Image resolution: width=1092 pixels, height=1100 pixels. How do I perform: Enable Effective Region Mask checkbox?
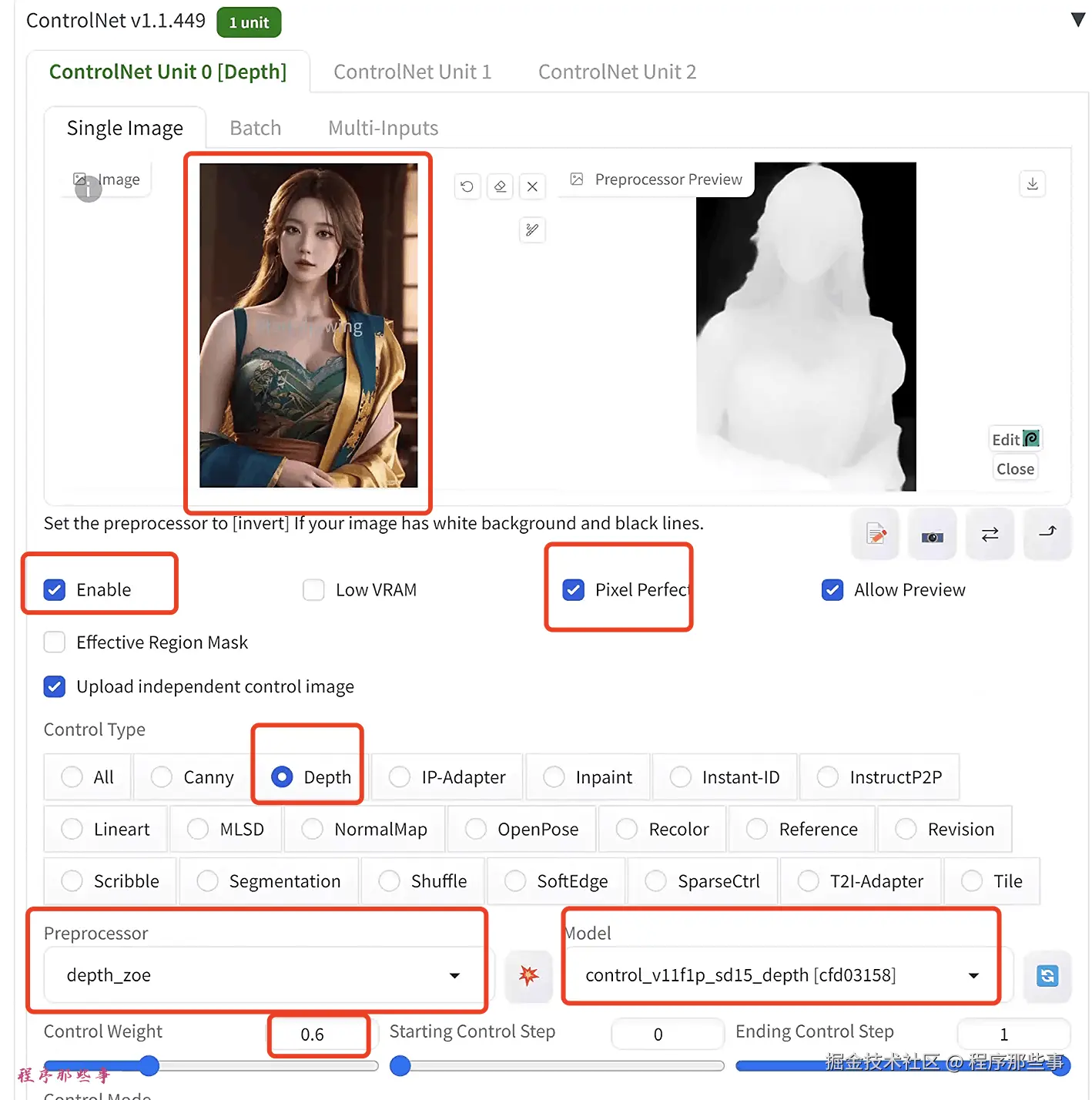click(55, 642)
